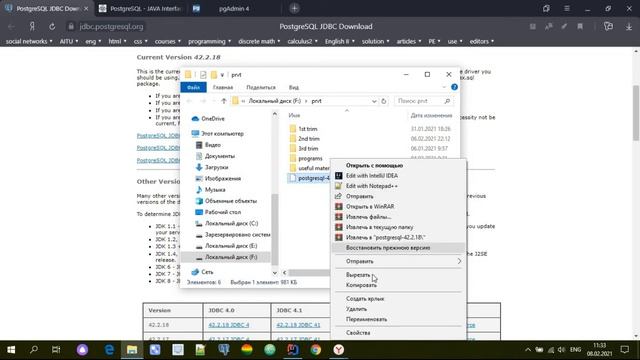The image size is (640, 360).
Task: Click Explorer up-one-level arrow
Action: pos(223,101)
